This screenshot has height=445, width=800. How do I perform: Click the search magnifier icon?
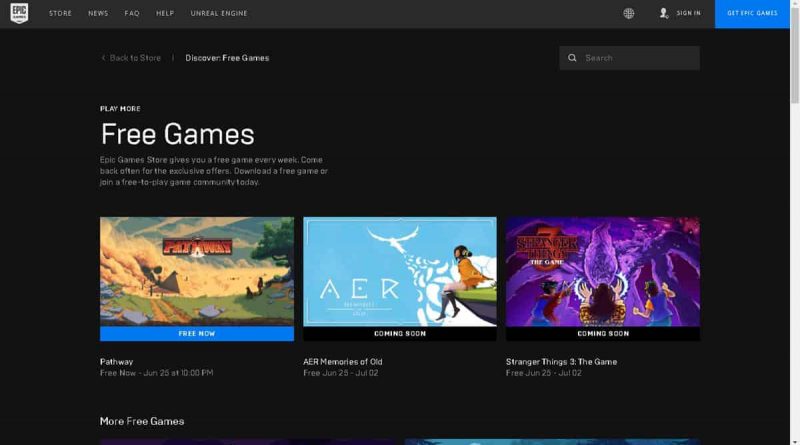tap(573, 58)
